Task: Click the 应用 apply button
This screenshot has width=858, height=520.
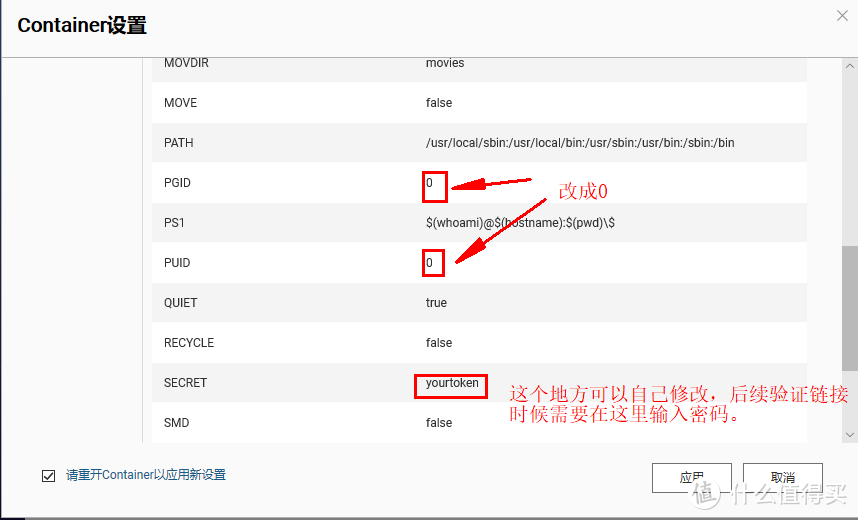Action: click(692, 478)
